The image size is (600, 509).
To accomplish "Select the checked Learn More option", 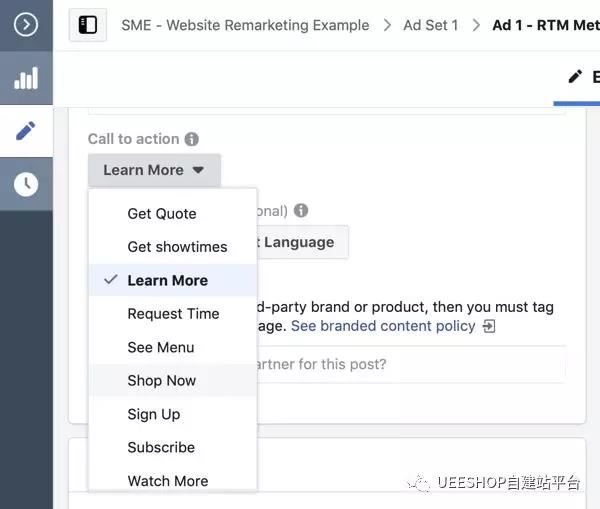I will click(x=167, y=280).
